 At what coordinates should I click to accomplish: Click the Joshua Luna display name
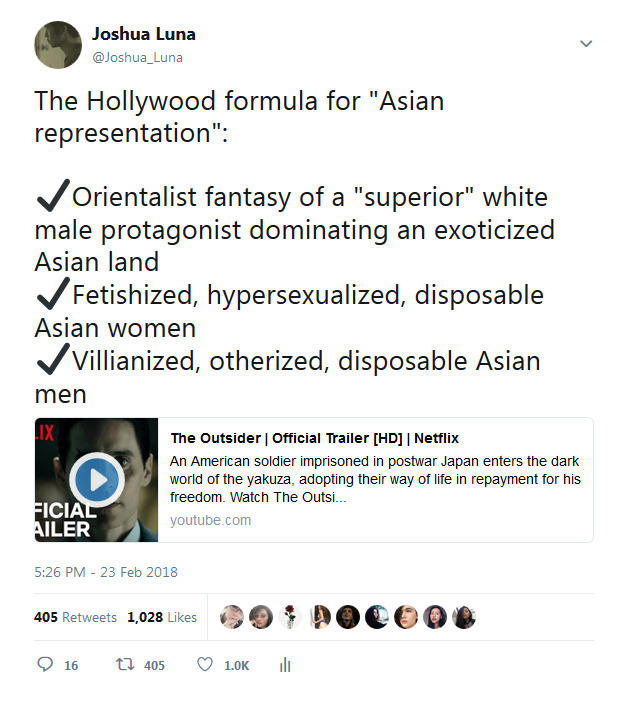point(143,34)
